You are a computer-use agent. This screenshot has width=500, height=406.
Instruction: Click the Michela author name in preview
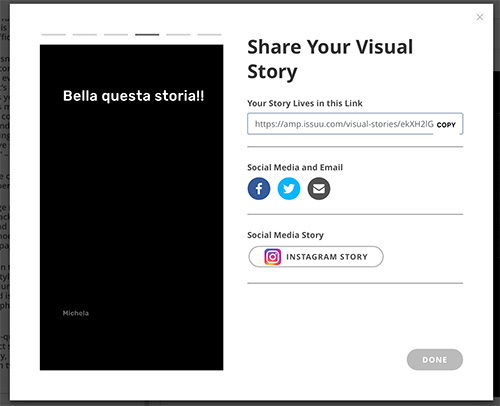click(x=76, y=313)
